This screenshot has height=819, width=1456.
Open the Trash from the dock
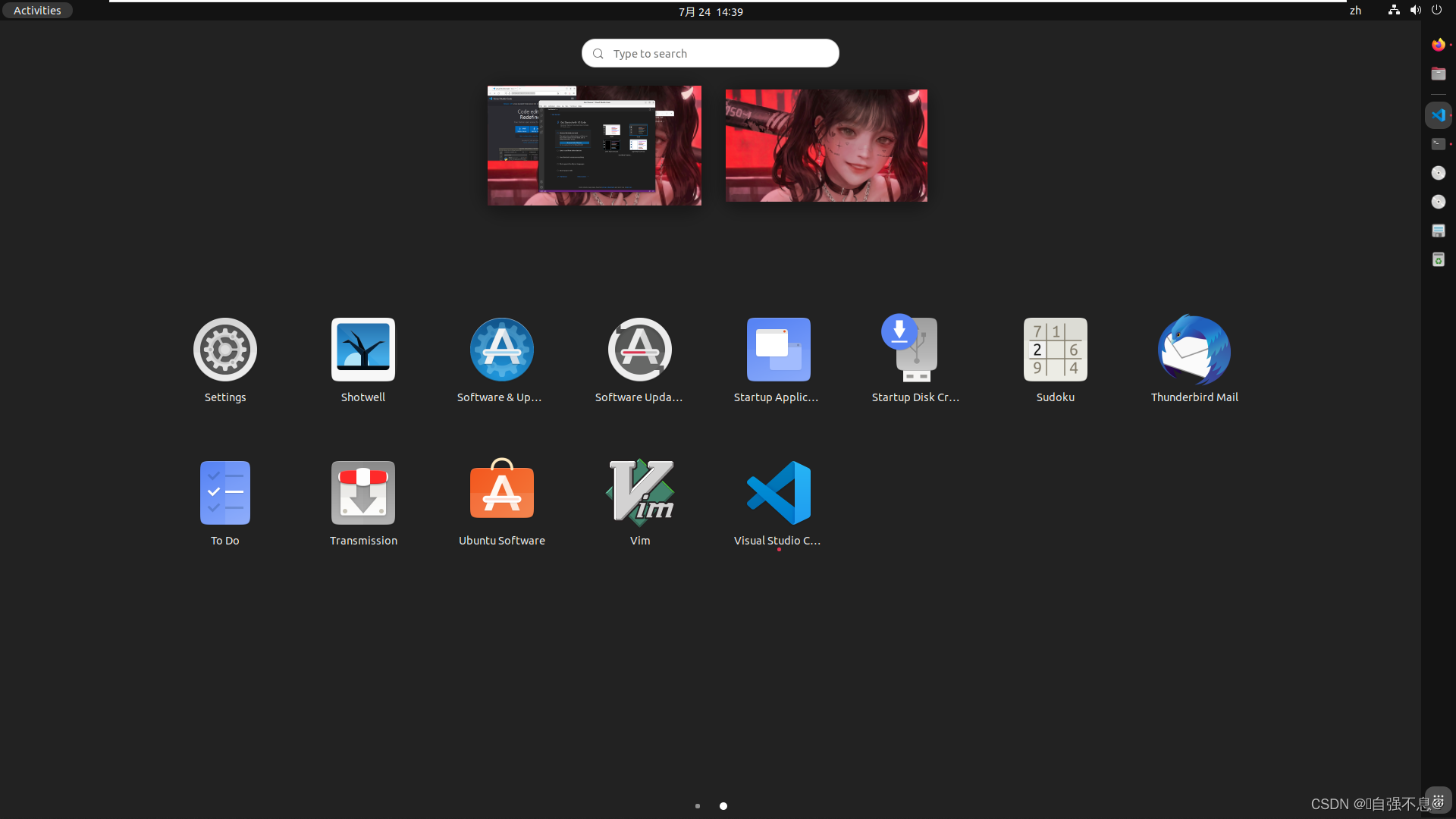pyautogui.click(x=1438, y=259)
